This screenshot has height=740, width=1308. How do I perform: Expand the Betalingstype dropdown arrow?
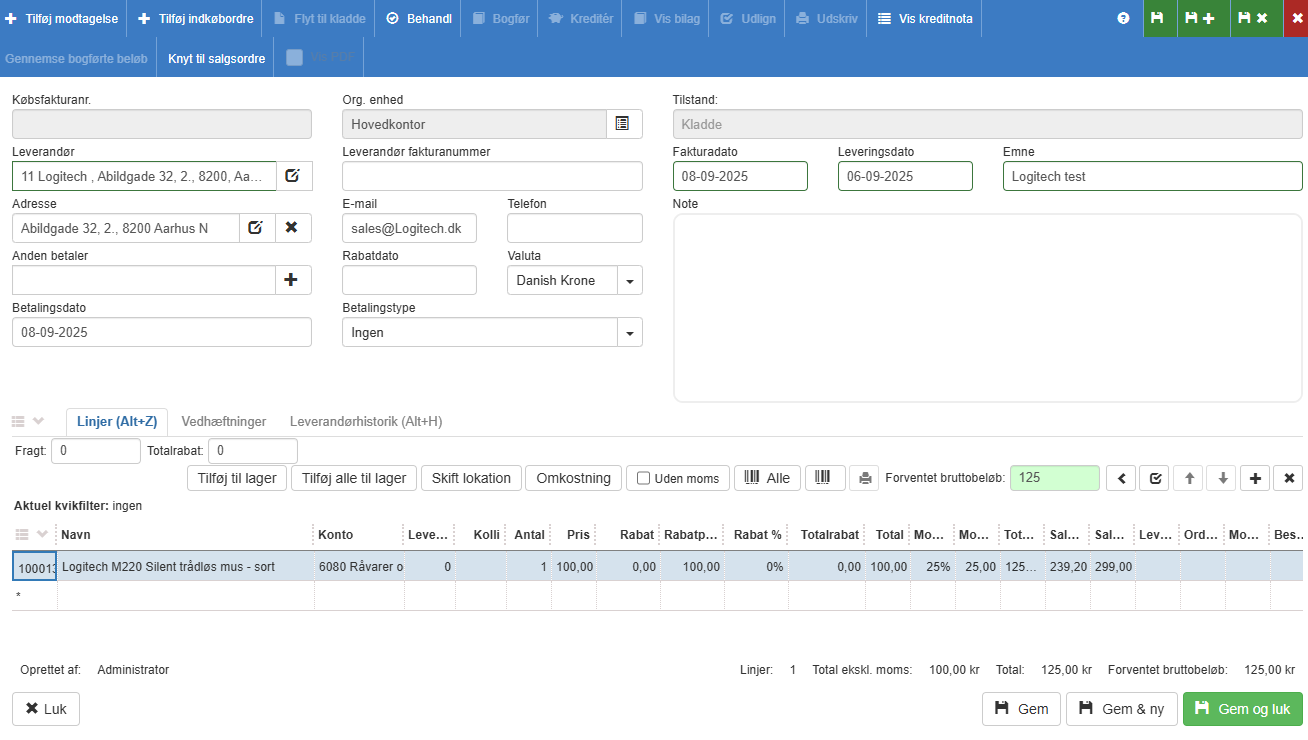pos(630,333)
